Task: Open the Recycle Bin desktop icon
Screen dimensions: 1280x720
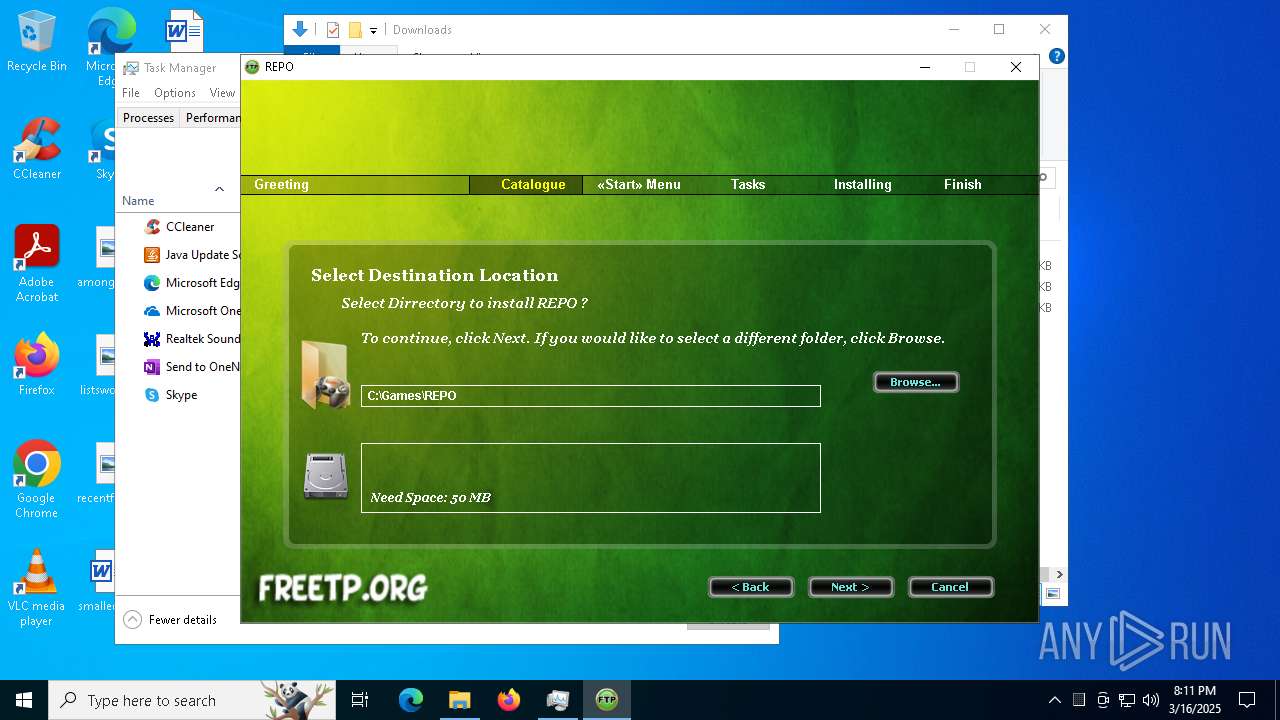Action: pyautogui.click(x=37, y=42)
